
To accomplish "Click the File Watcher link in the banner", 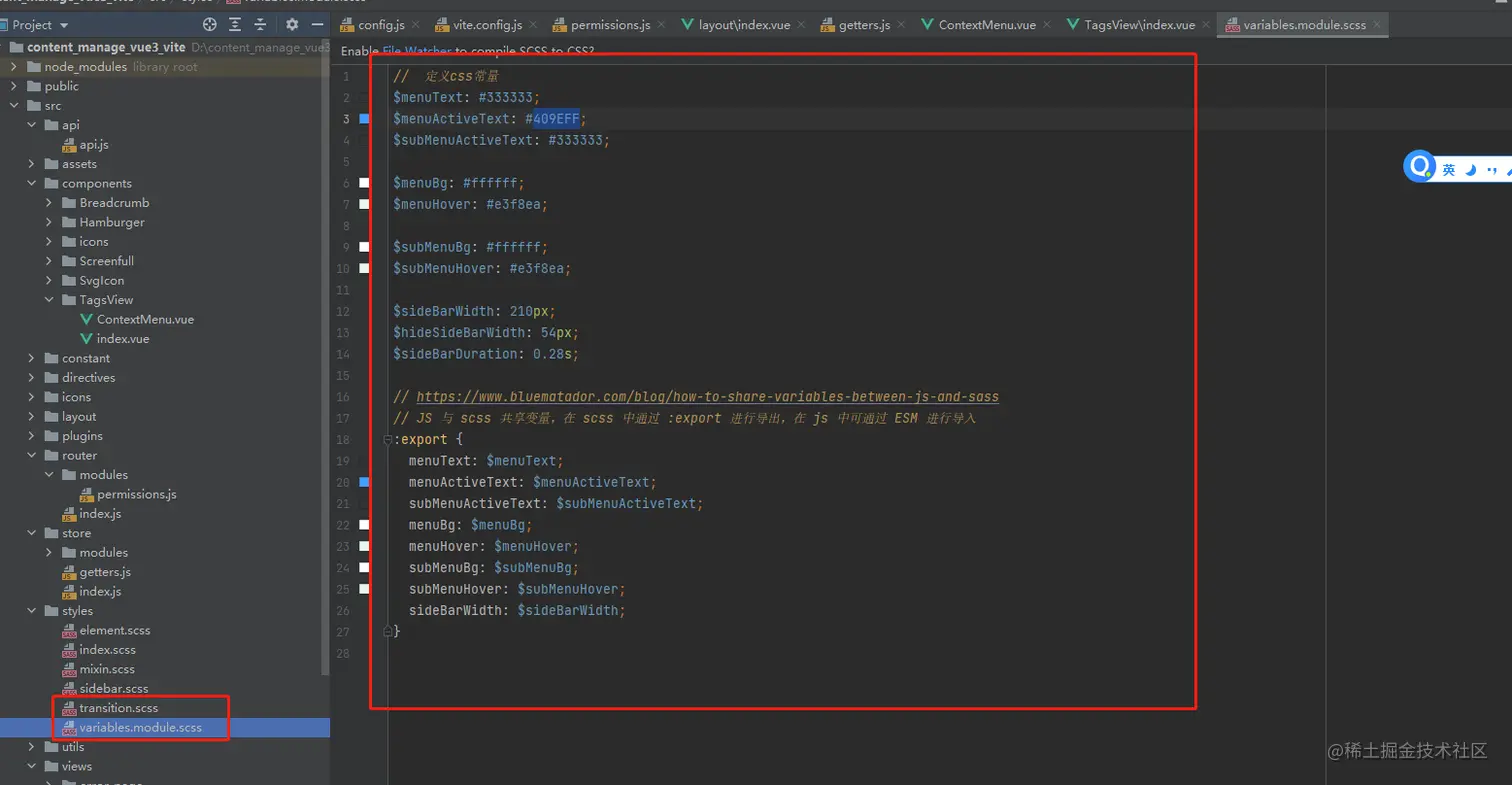I will [x=418, y=50].
